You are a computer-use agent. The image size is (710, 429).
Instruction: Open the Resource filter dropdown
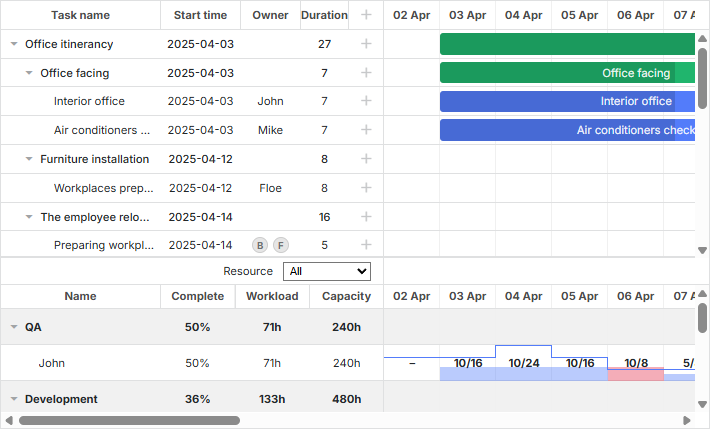(327, 271)
